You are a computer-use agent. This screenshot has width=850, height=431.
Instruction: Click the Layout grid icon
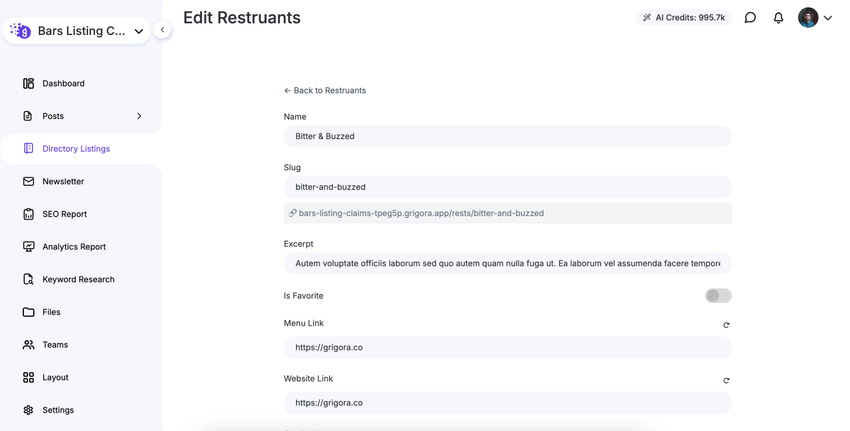click(x=28, y=377)
